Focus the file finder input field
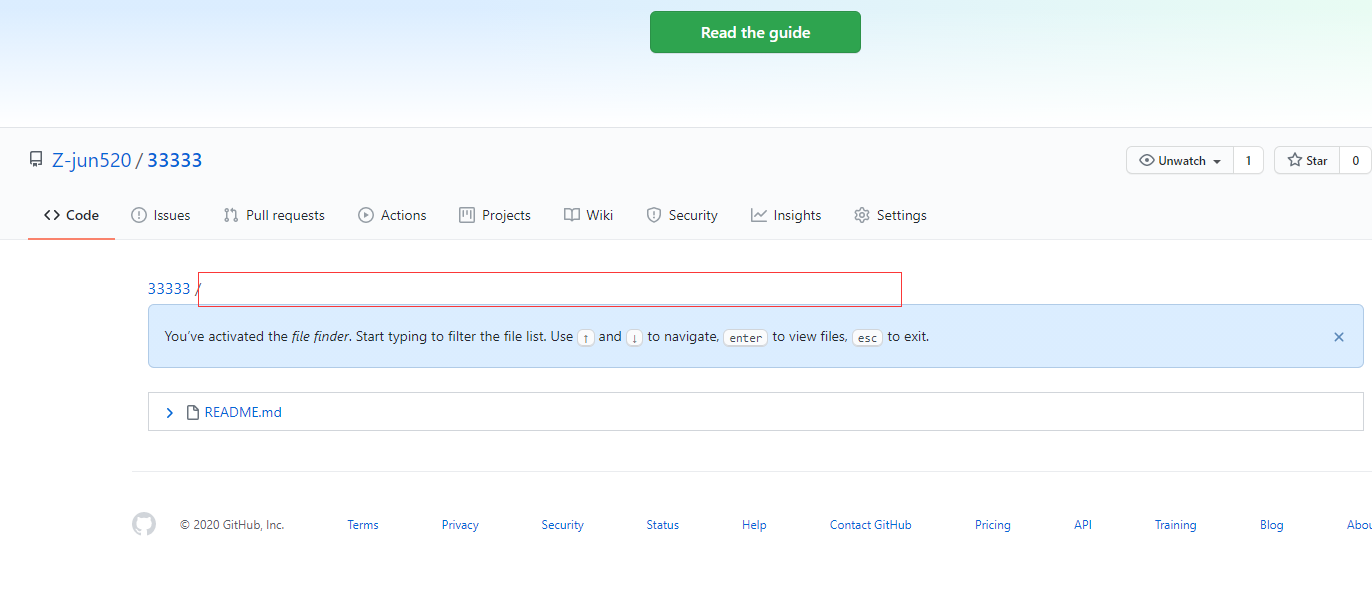 550,289
